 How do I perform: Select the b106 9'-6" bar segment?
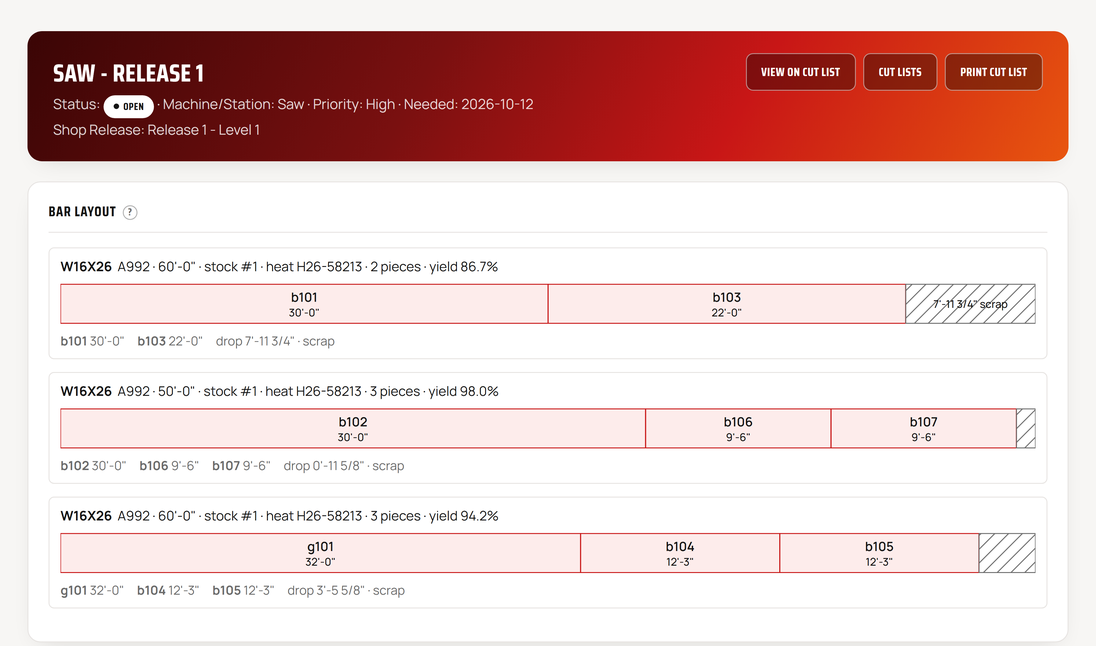(x=738, y=429)
